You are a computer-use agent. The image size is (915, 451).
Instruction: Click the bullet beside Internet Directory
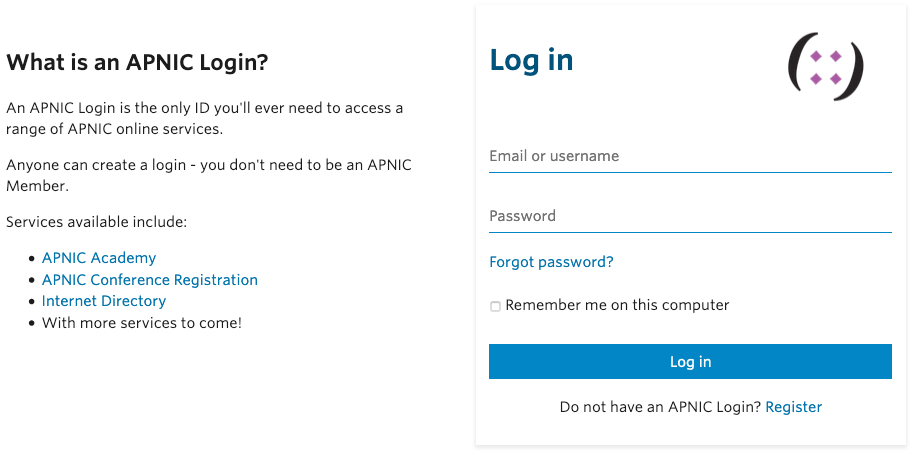coord(33,302)
